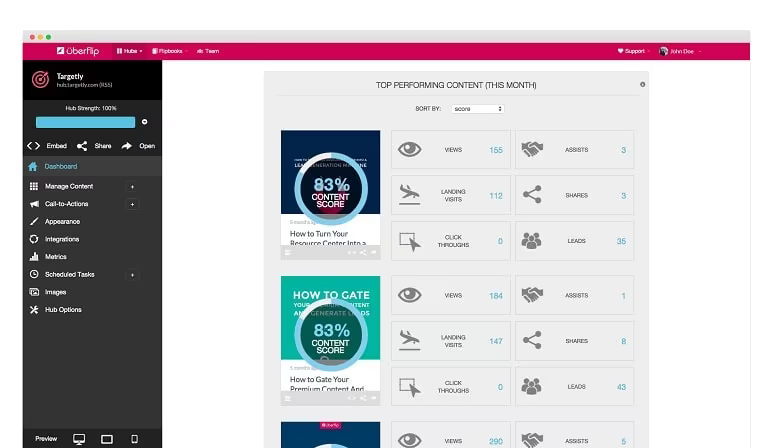Click the Metrics bar chart icon

tap(34, 257)
